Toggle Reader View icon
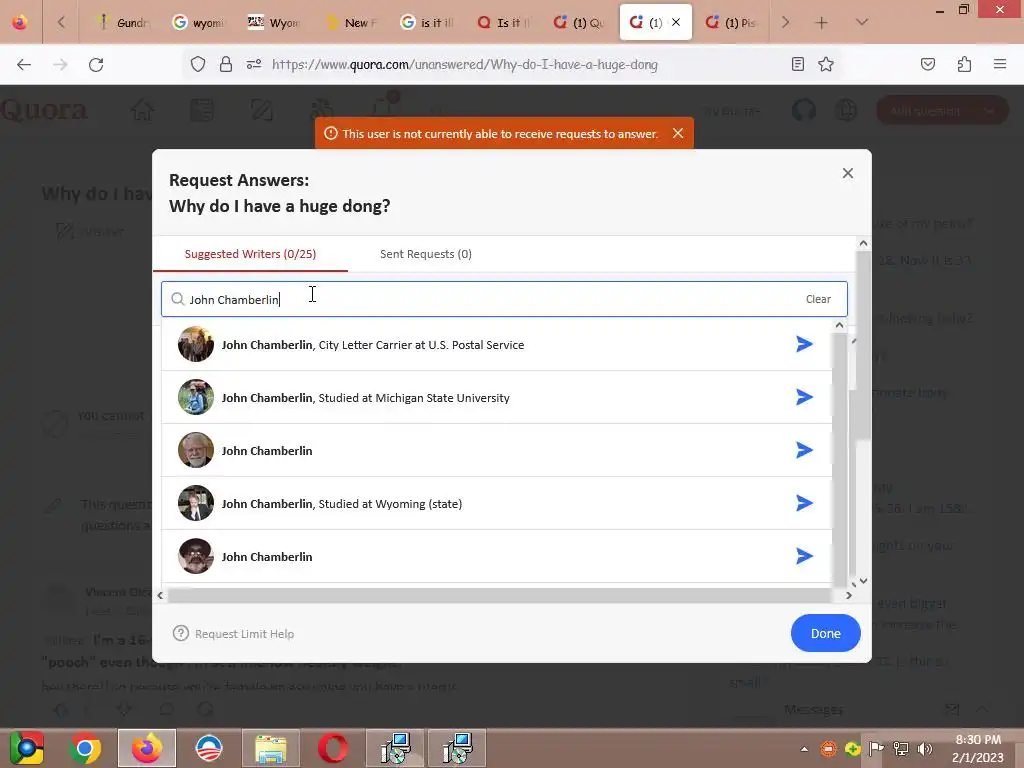The width and height of the screenshot is (1024, 768). point(797,64)
